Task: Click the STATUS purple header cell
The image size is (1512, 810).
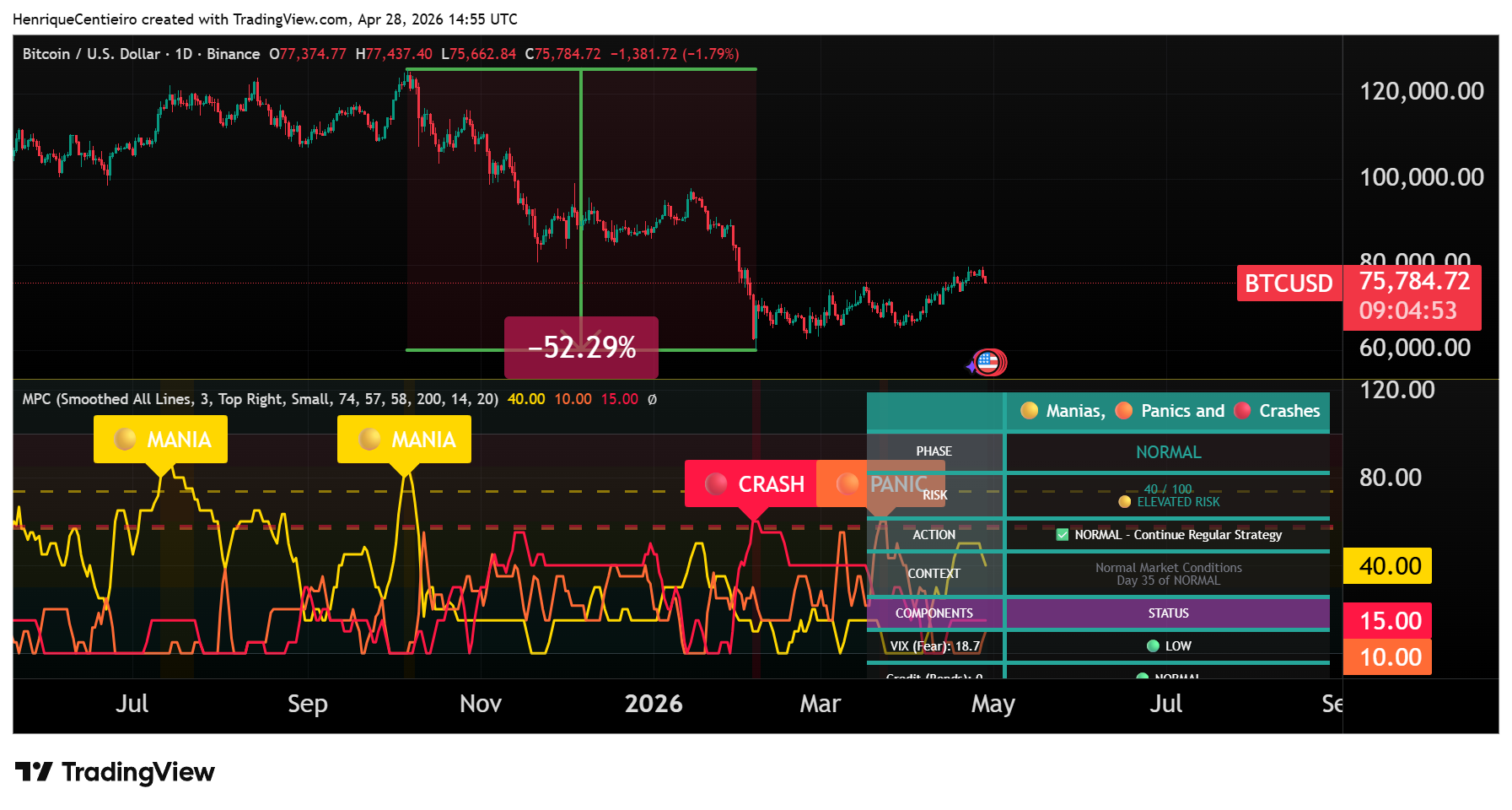Action: [x=1168, y=613]
